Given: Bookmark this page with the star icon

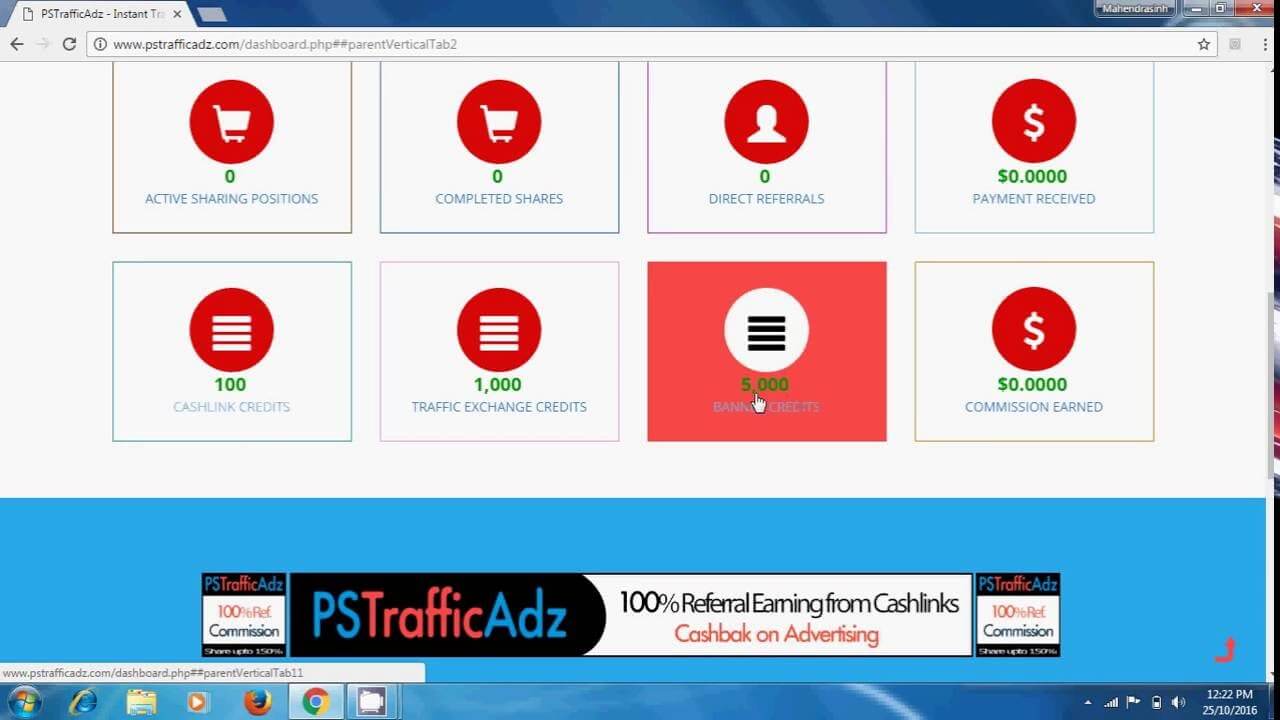Looking at the screenshot, I should (x=1204, y=44).
